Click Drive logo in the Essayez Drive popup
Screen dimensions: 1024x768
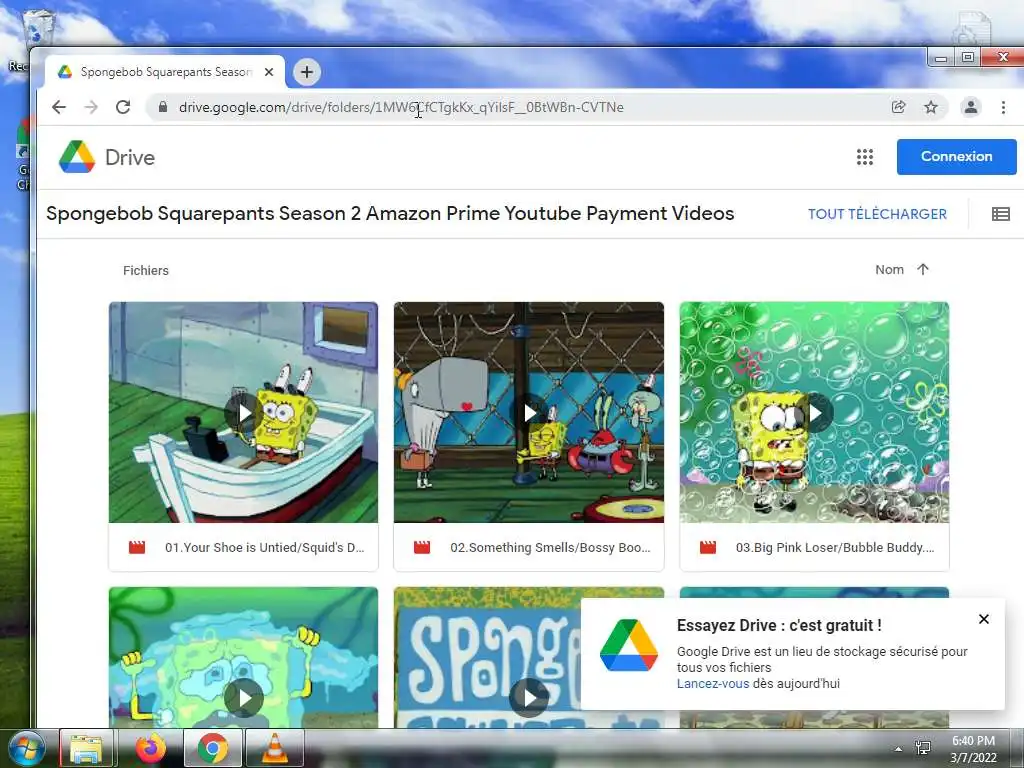[x=629, y=645]
